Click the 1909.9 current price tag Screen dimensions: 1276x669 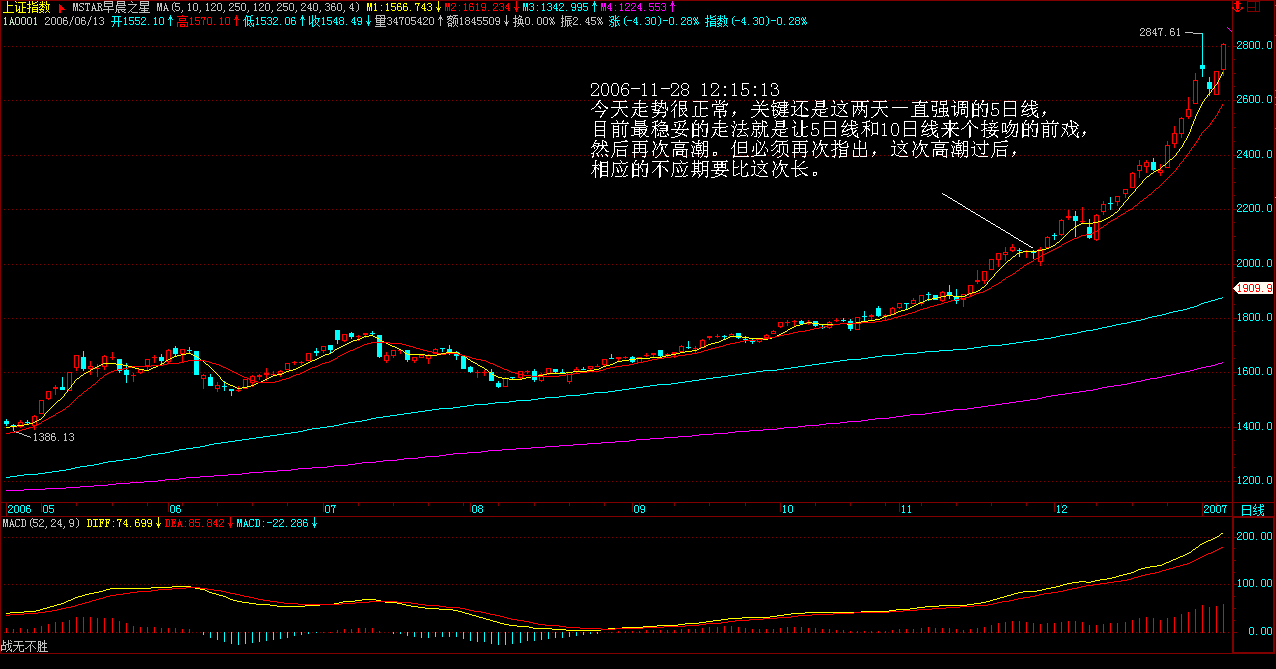coord(1255,288)
